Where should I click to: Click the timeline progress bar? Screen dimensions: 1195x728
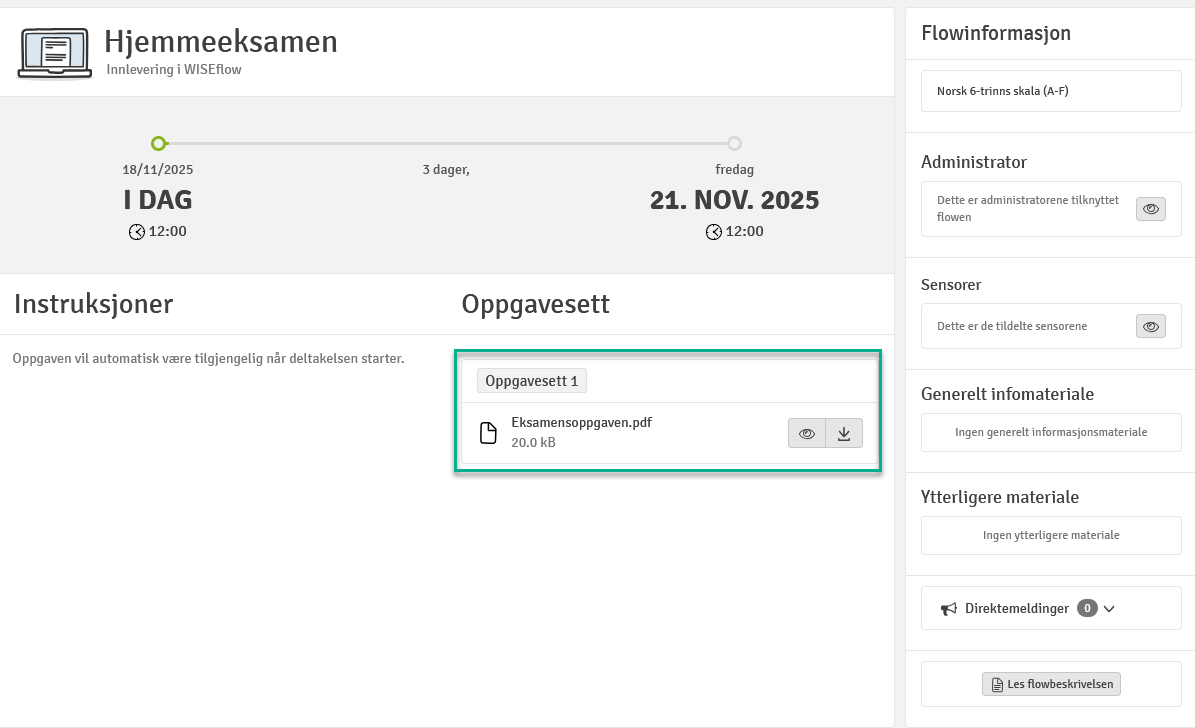coord(447,143)
